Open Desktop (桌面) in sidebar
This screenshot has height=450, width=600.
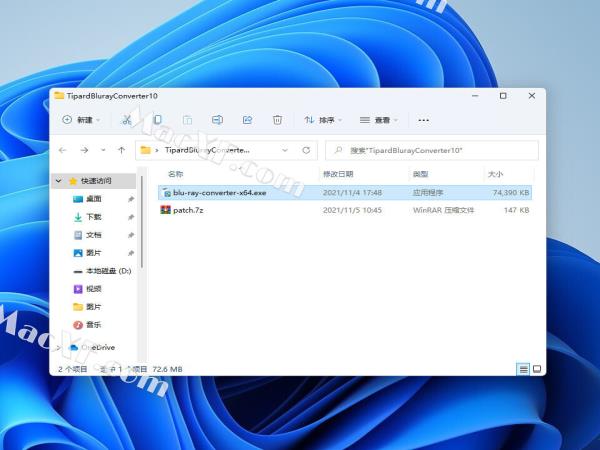coord(94,199)
